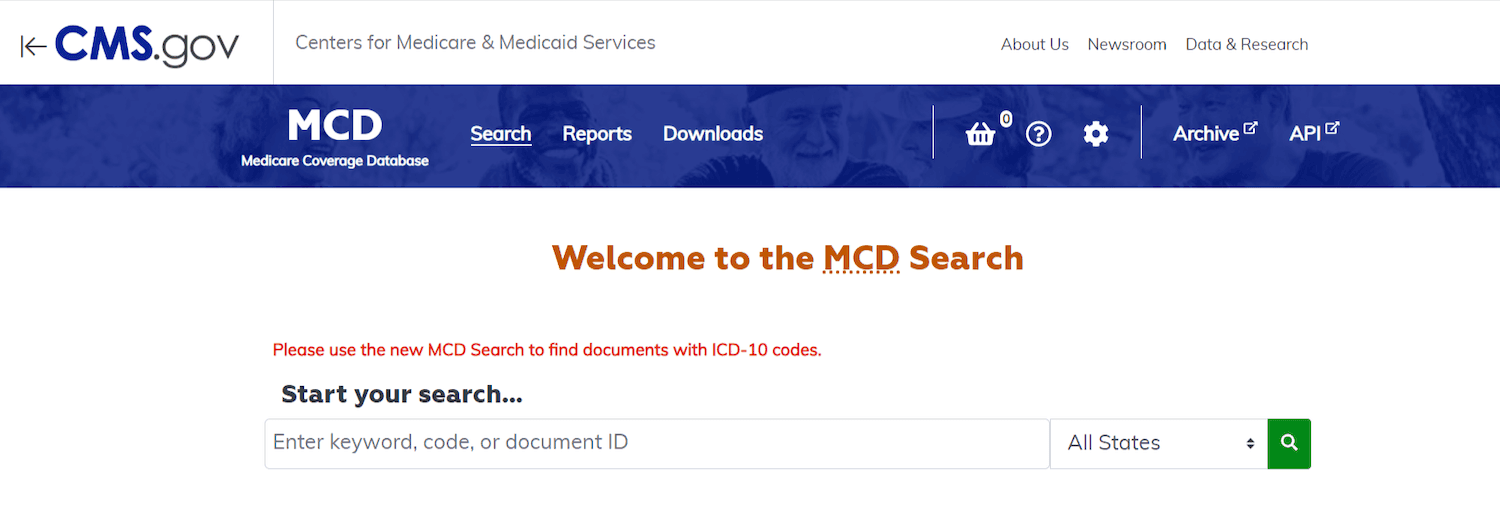Select the Search tab in navigation
The height and width of the screenshot is (506, 1500).
(x=501, y=134)
